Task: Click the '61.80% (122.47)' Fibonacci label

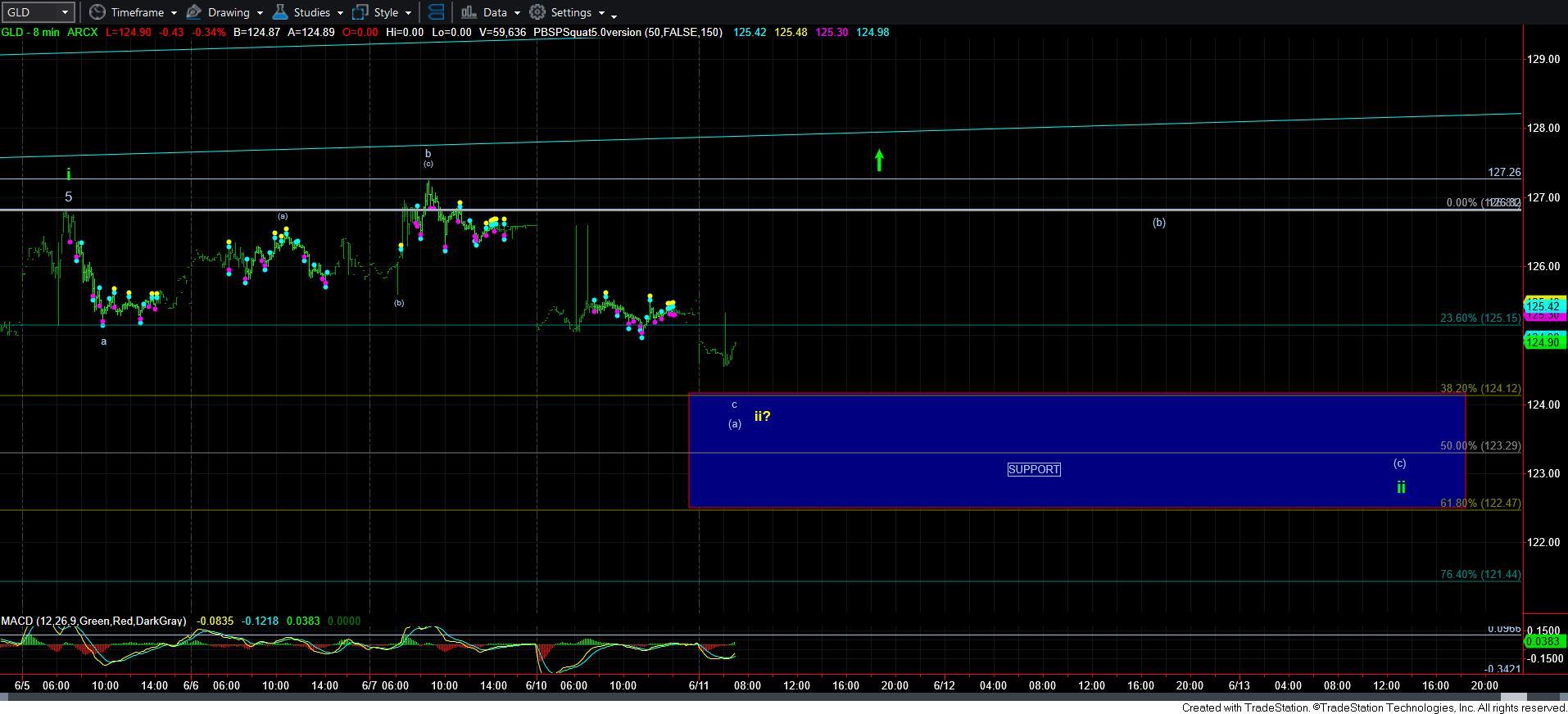Action: 1480,504
